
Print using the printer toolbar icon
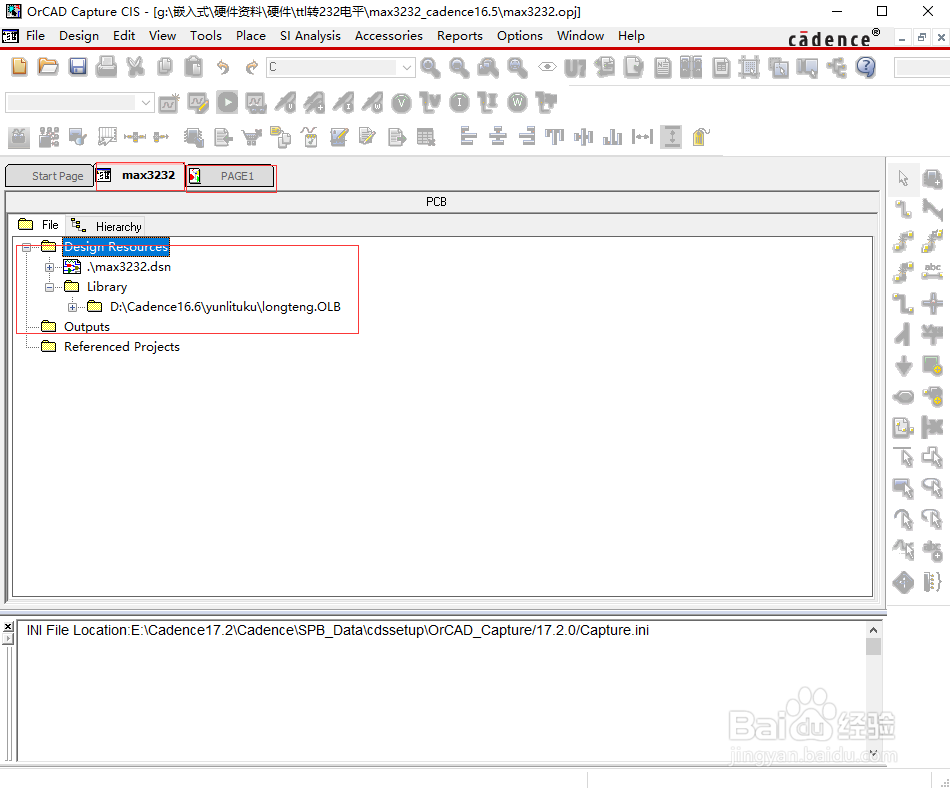coord(107,67)
